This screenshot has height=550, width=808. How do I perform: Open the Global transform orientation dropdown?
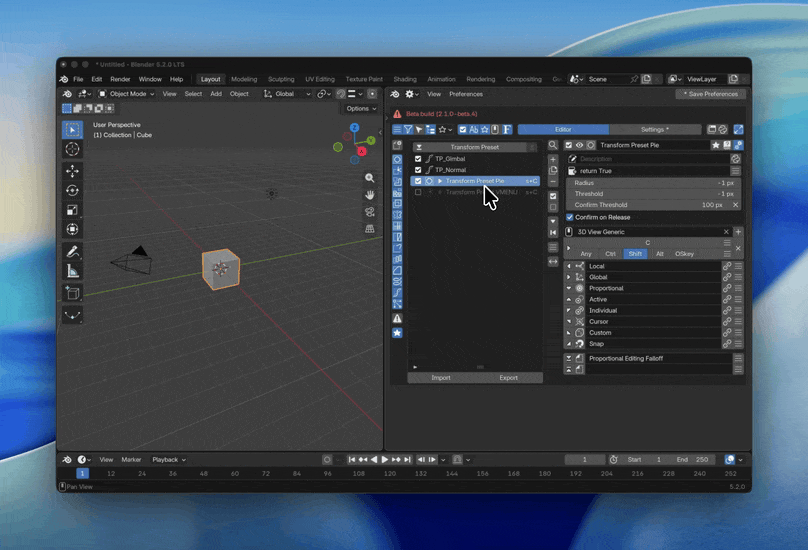(287, 94)
